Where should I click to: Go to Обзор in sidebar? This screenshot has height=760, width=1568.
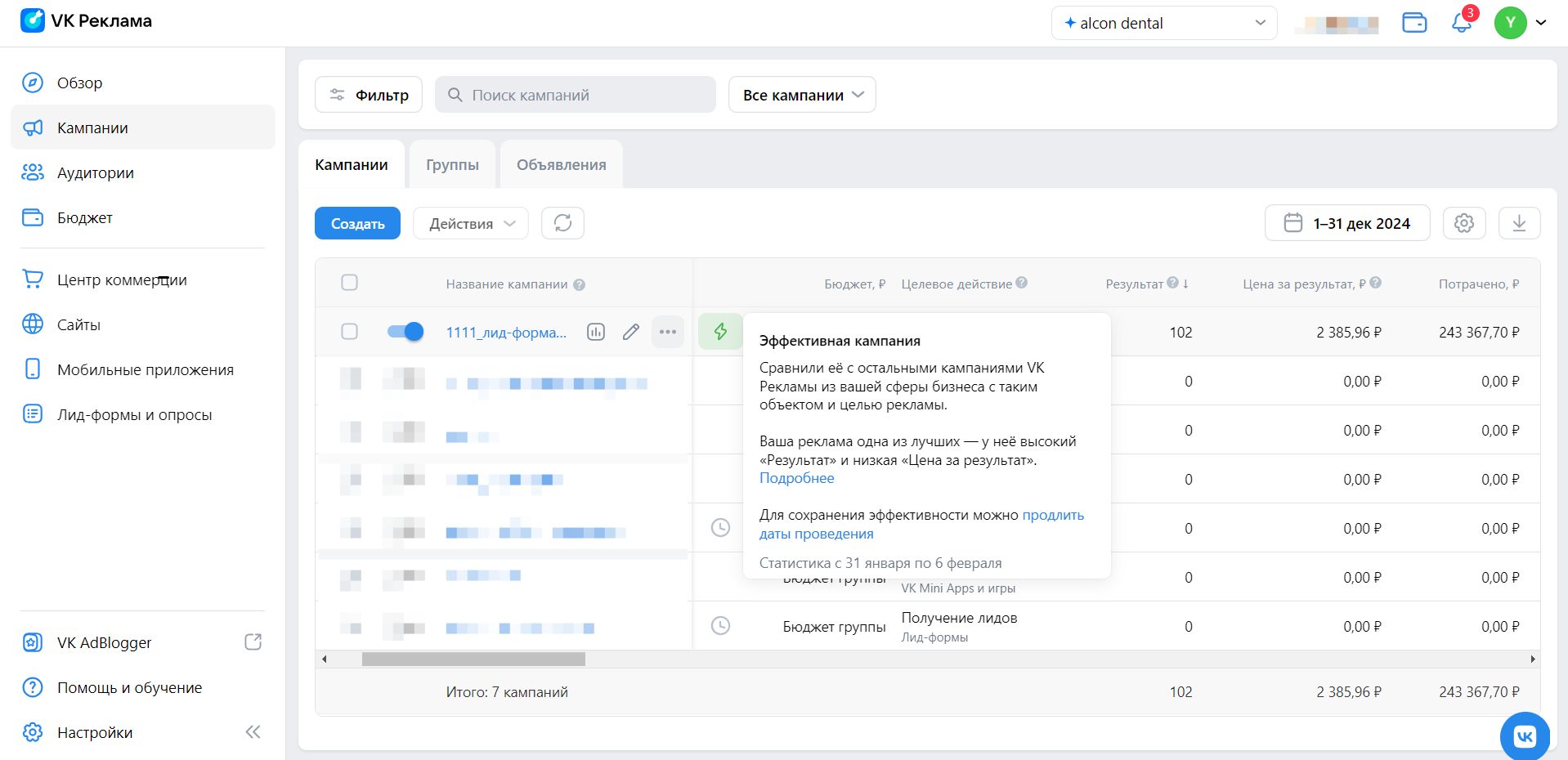pos(143,83)
